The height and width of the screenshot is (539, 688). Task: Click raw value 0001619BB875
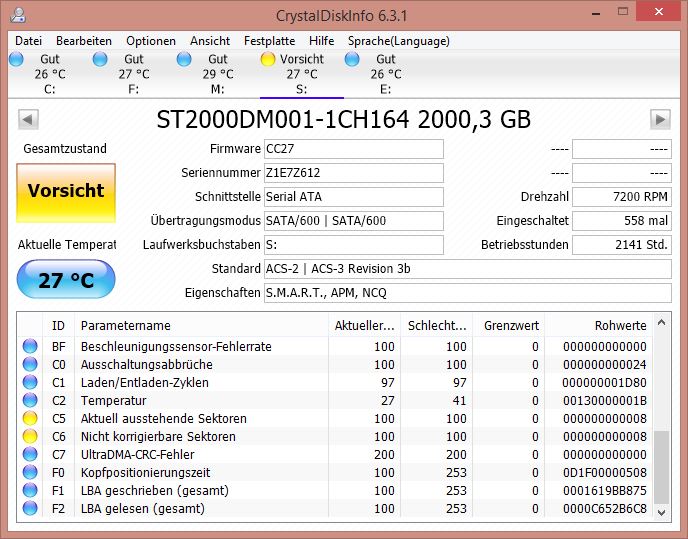click(605, 491)
